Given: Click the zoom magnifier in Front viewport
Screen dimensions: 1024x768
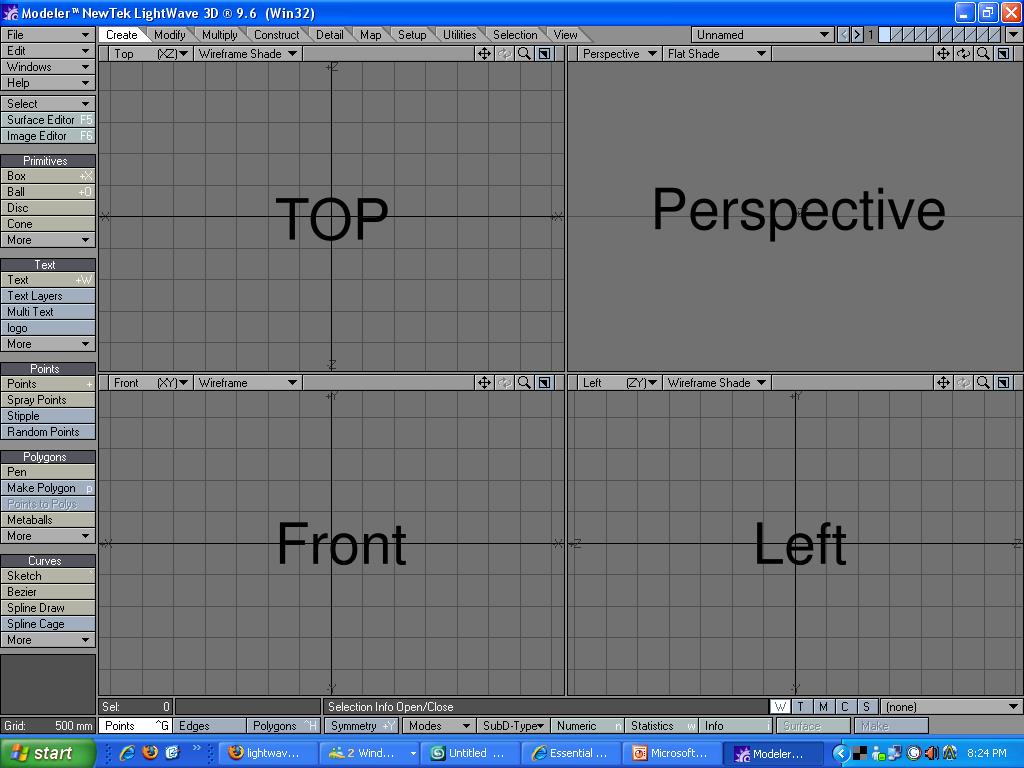Looking at the screenshot, I should coord(524,383).
